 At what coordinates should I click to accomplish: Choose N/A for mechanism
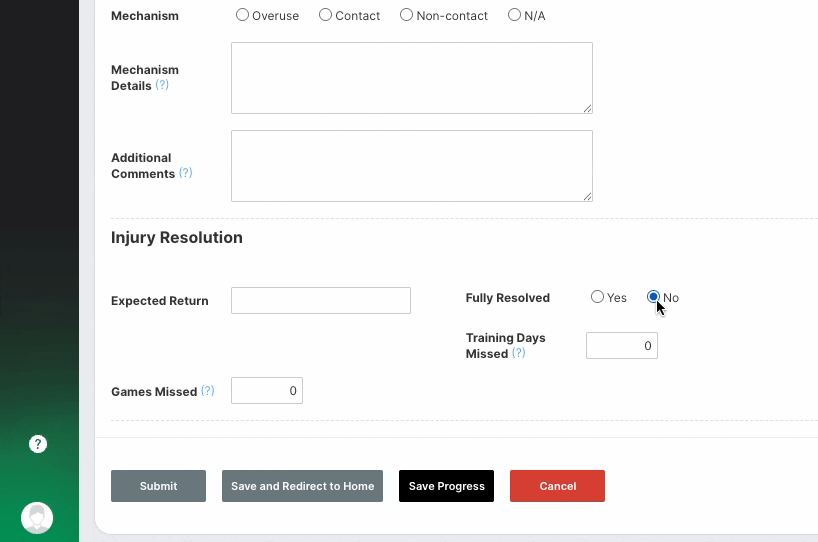[x=514, y=15]
